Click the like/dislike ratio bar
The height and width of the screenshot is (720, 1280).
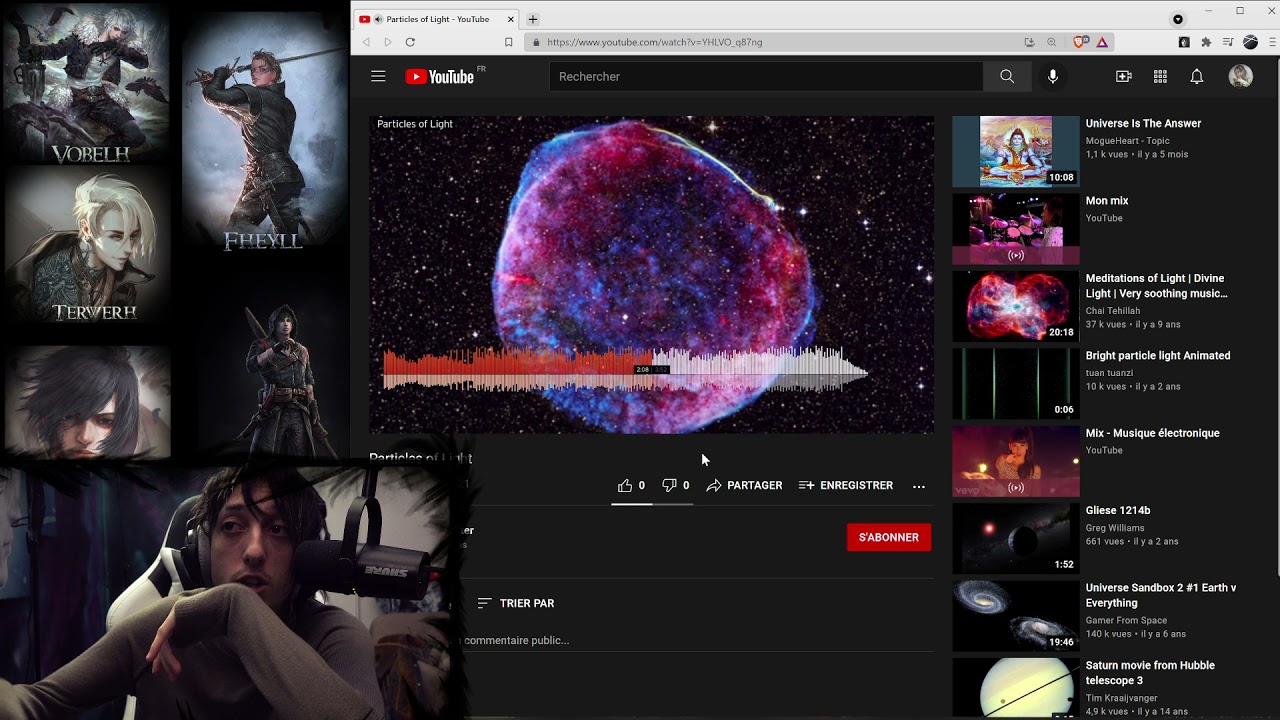[x=652, y=504]
